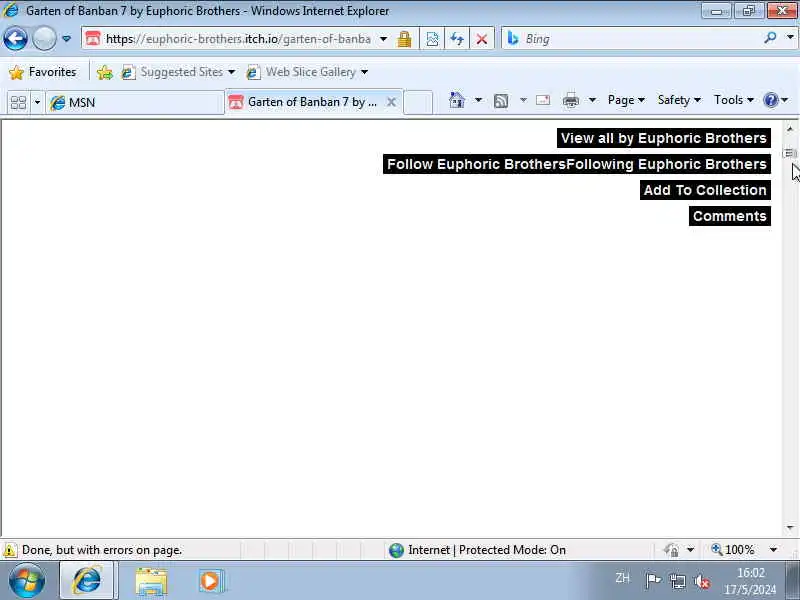
Task: Click the network tray icon
Action: [678, 581]
